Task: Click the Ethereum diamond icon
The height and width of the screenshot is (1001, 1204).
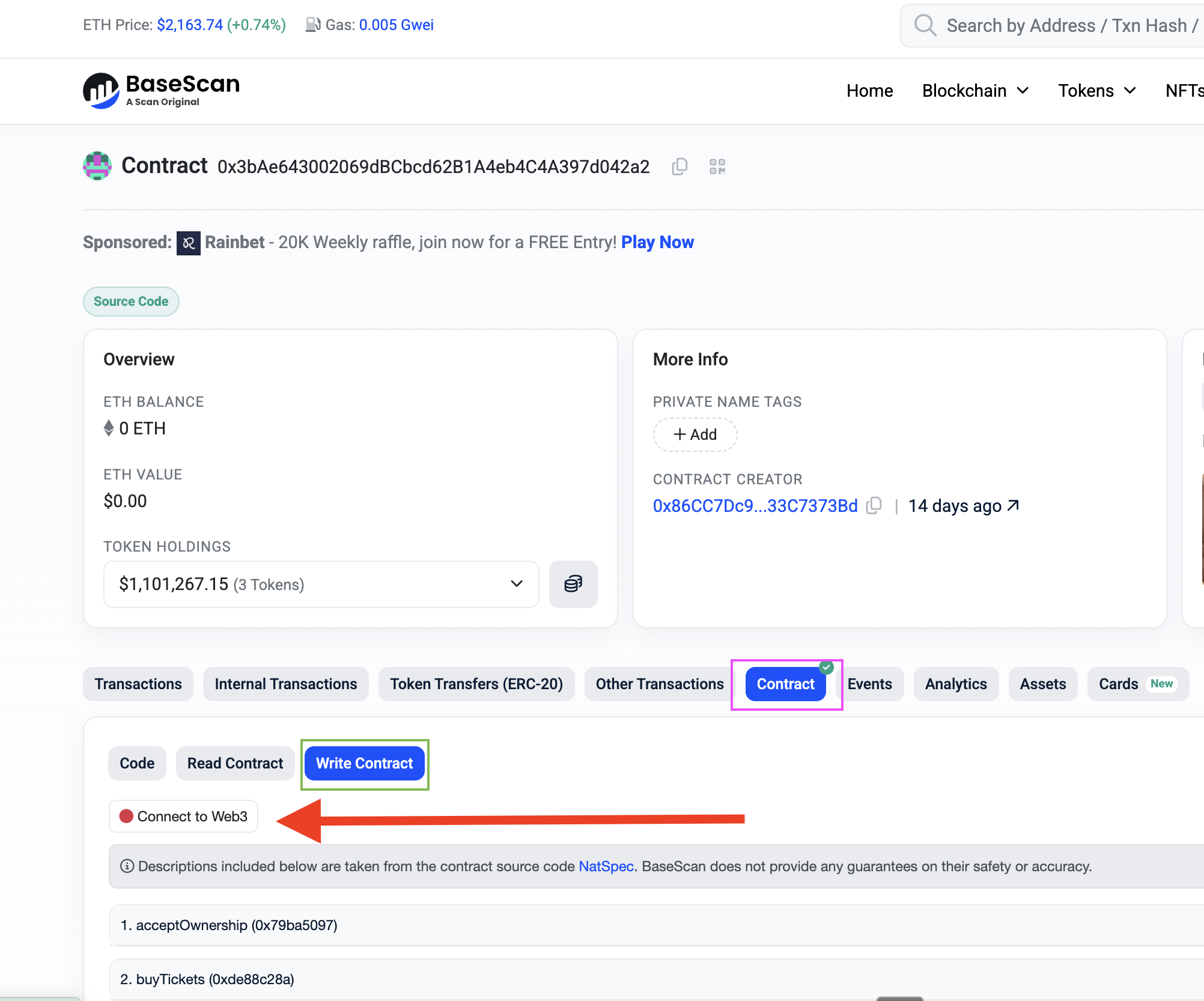Action: pos(109,428)
